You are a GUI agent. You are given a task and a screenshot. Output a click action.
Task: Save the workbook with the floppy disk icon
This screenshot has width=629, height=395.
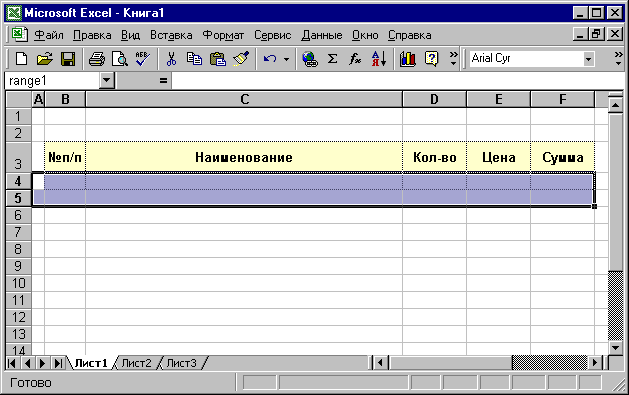click(68, 59)
